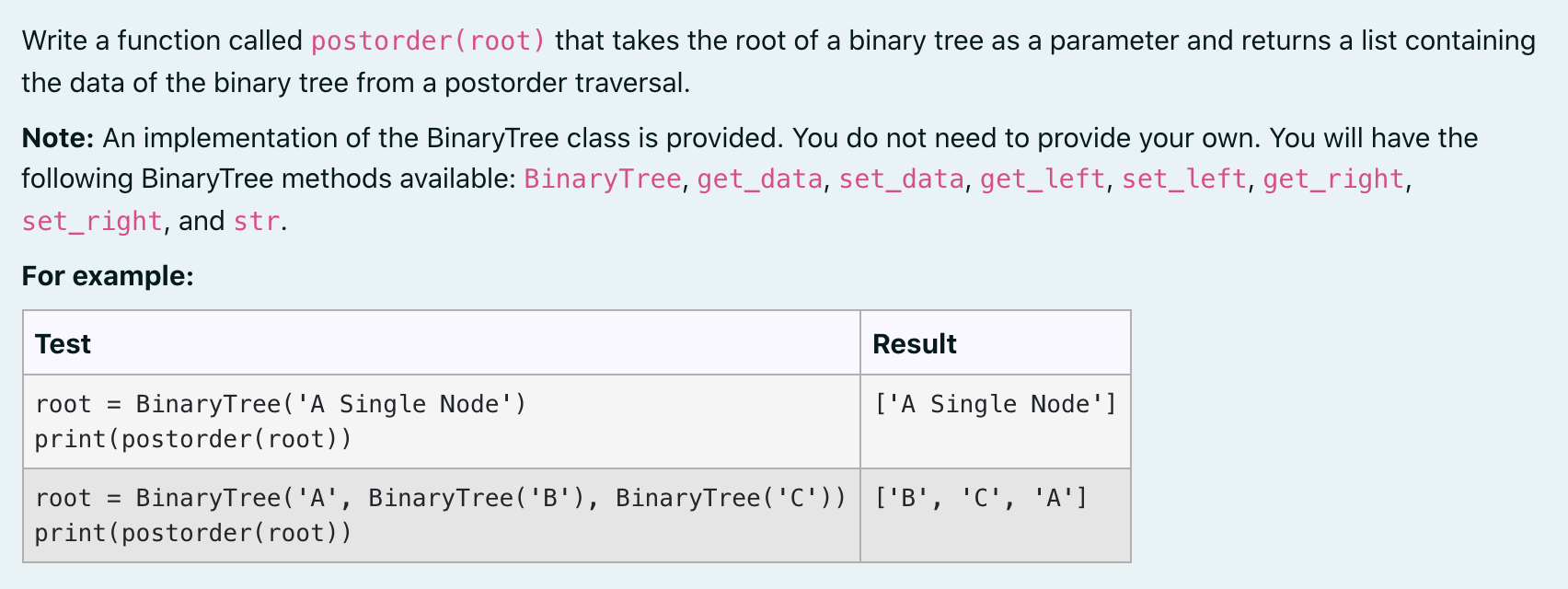Click the BinaryTree method name in pink
Image resolution: width=1568 pixels, height=589 pixels.
[603, 179]
